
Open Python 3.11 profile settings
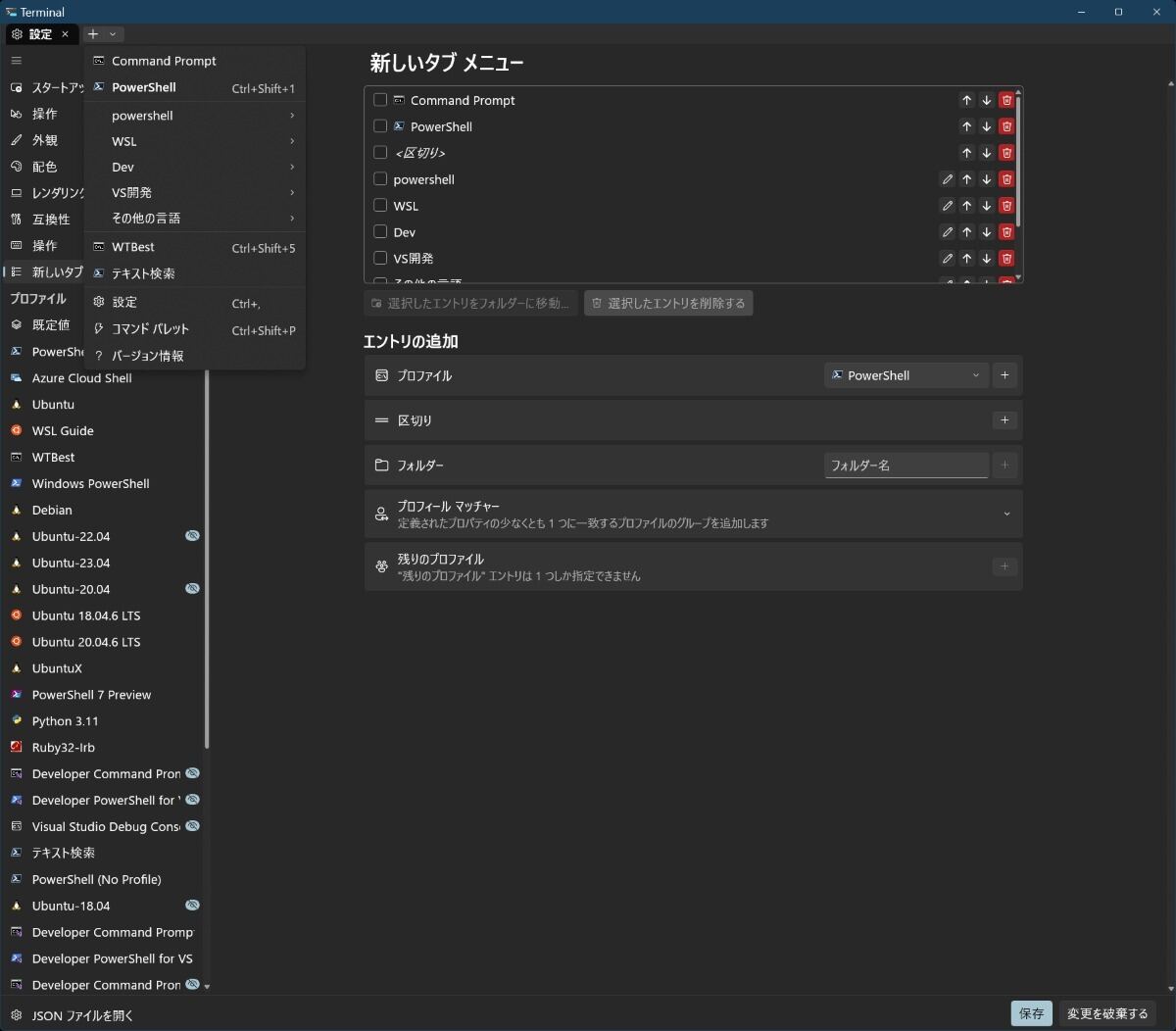click(x=103, y=721)
